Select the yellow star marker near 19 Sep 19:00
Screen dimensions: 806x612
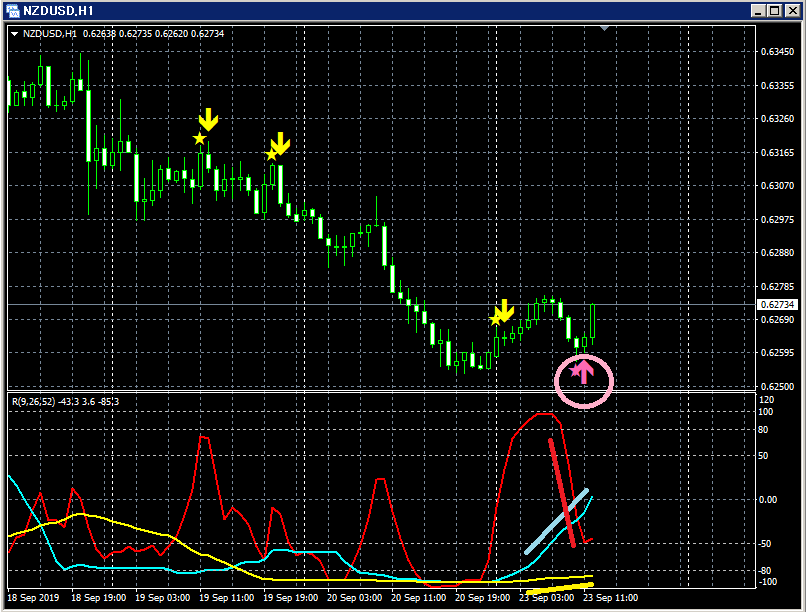click(271, 154)
